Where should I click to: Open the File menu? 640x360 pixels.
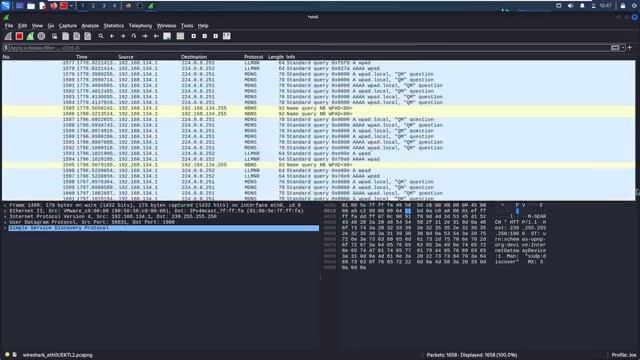click(9, 26)
